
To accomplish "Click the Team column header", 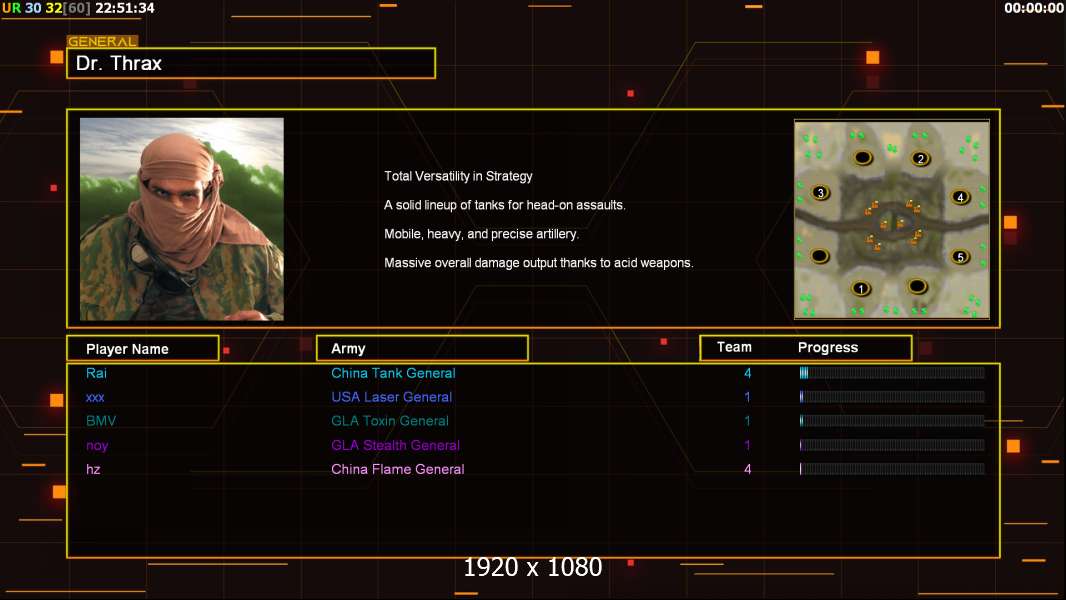I will coord(734,347).
